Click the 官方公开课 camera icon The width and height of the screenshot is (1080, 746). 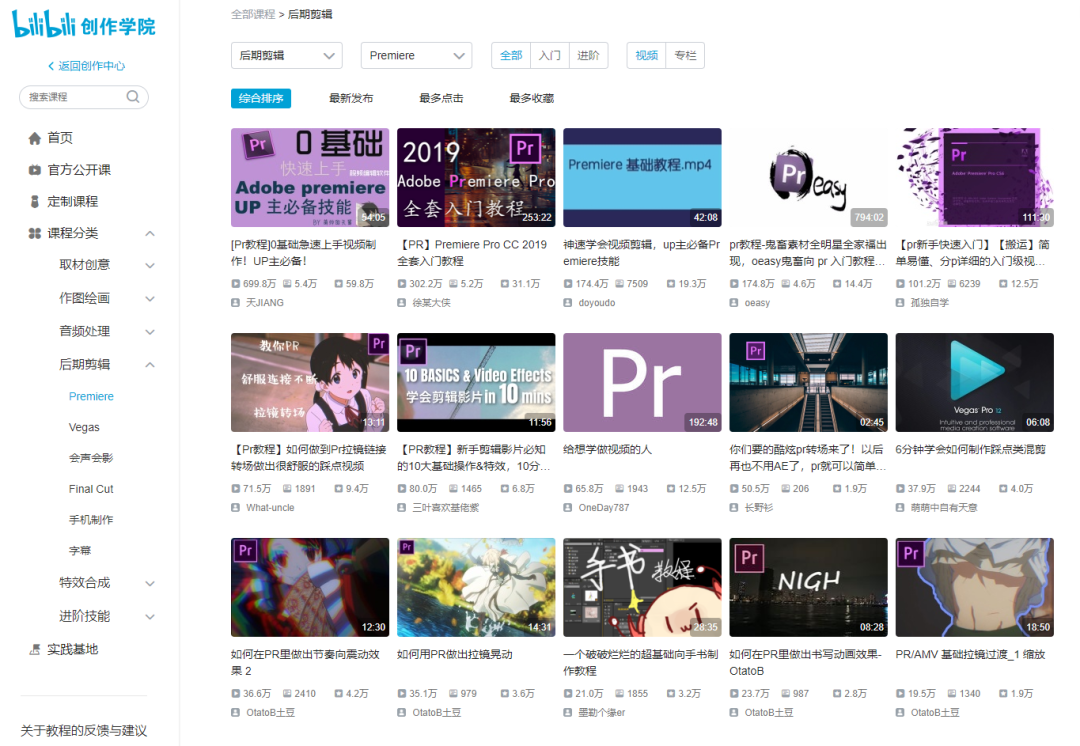[x=34, y=170]
